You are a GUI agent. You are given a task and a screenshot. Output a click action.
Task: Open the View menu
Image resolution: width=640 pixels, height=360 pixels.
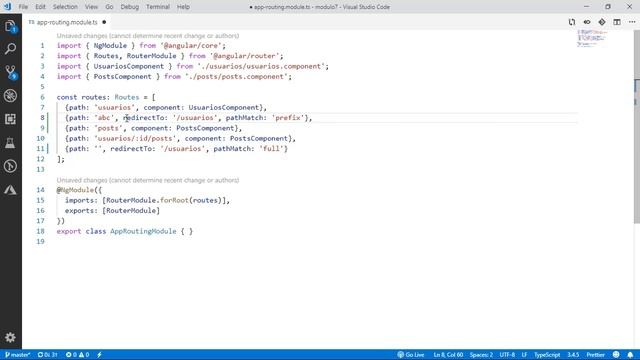coord(91,7)
